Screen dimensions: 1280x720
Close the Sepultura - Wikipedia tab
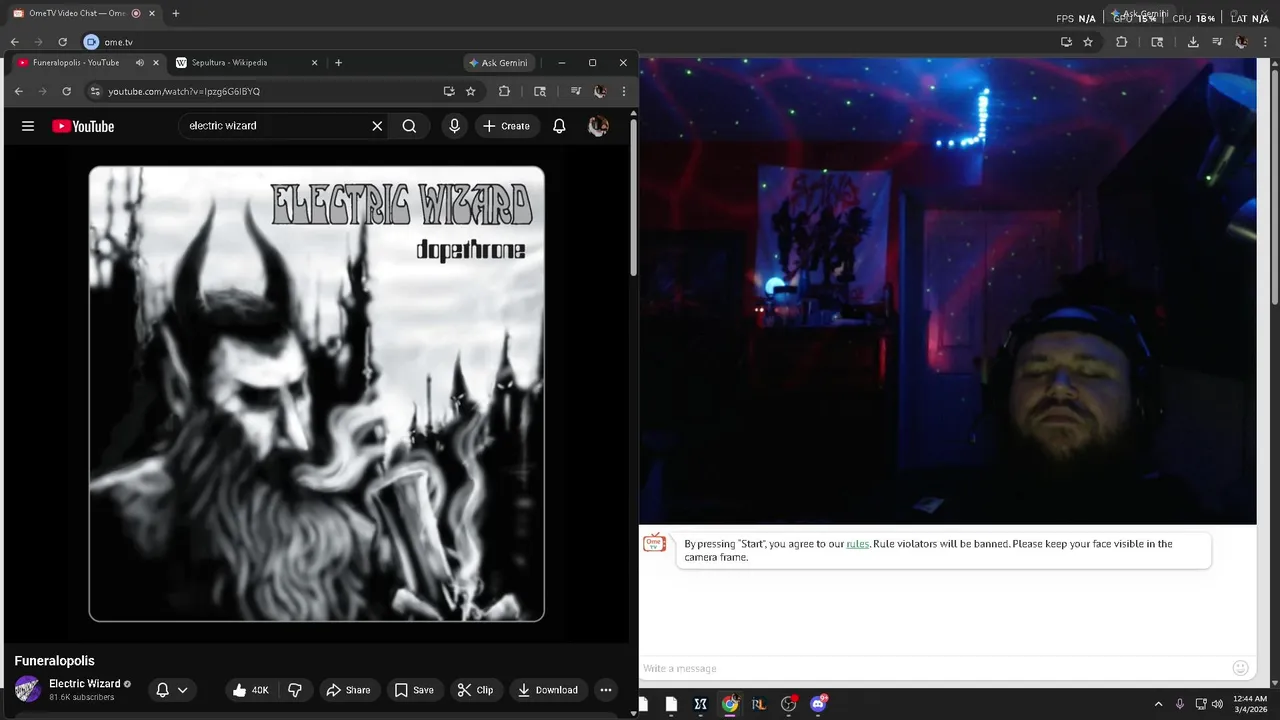pyautogui.click(x=314, y=62)
